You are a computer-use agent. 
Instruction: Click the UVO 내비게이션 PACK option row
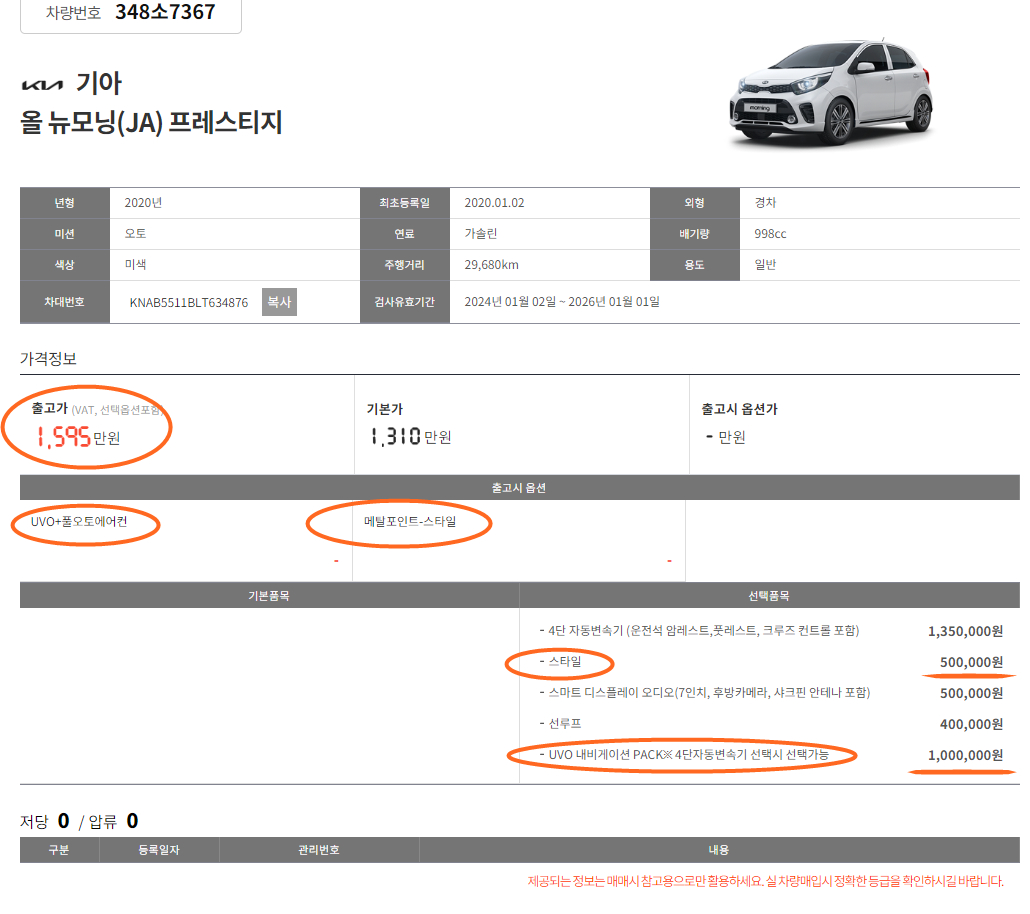(772, 755)
